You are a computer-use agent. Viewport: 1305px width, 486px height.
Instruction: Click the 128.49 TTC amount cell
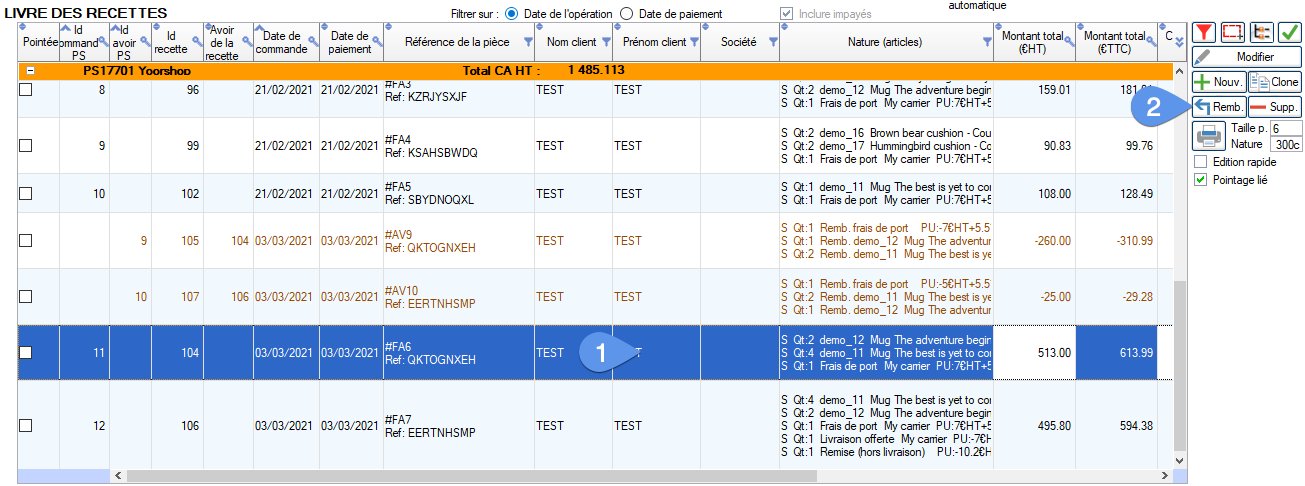click(1116, 193)
